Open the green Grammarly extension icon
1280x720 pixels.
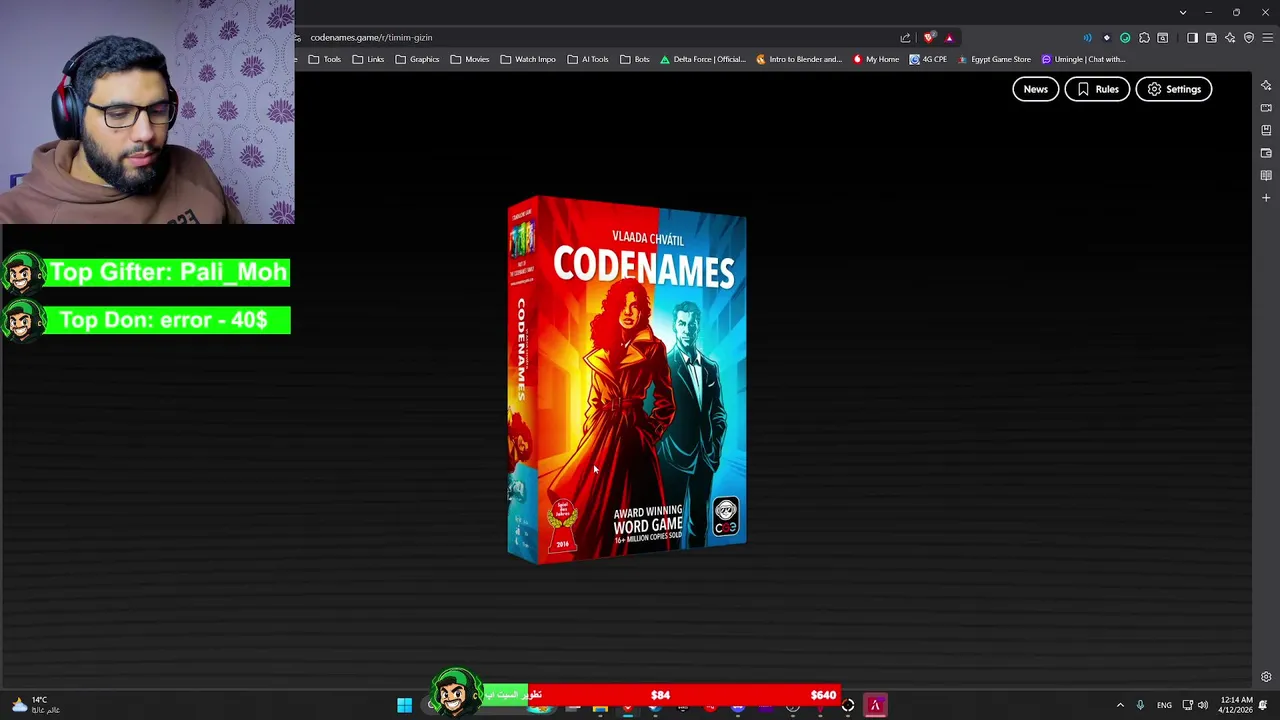click(x=1125, y=38)
